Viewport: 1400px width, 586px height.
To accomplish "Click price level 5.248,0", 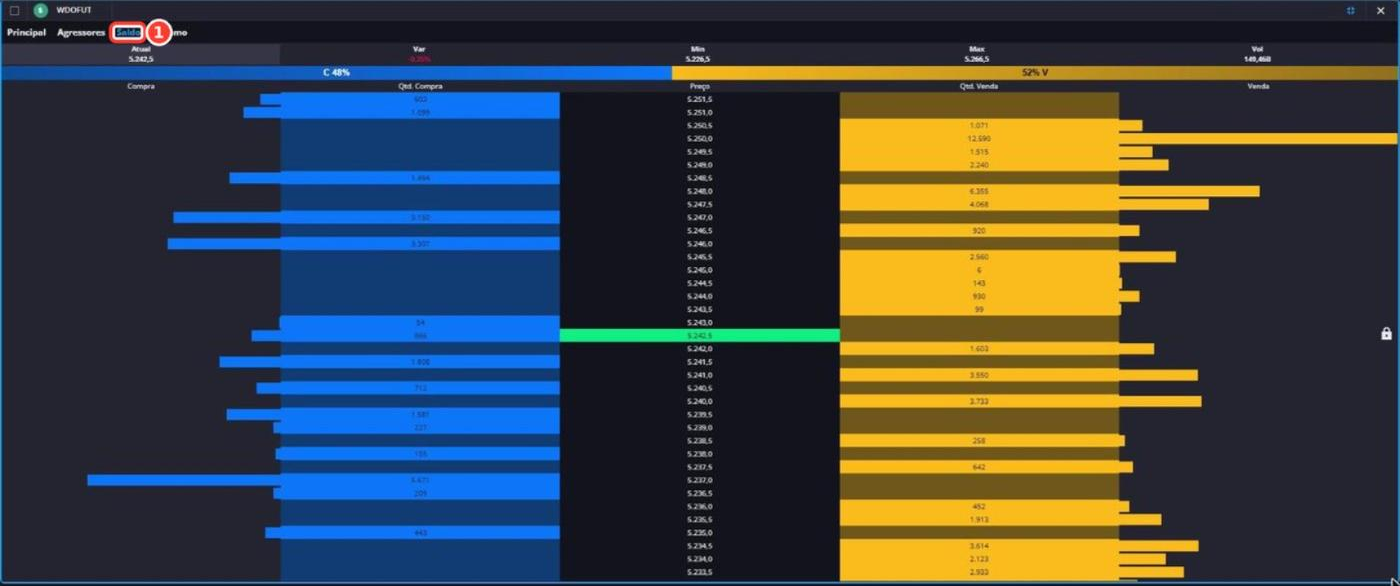I will coord(700,191).
